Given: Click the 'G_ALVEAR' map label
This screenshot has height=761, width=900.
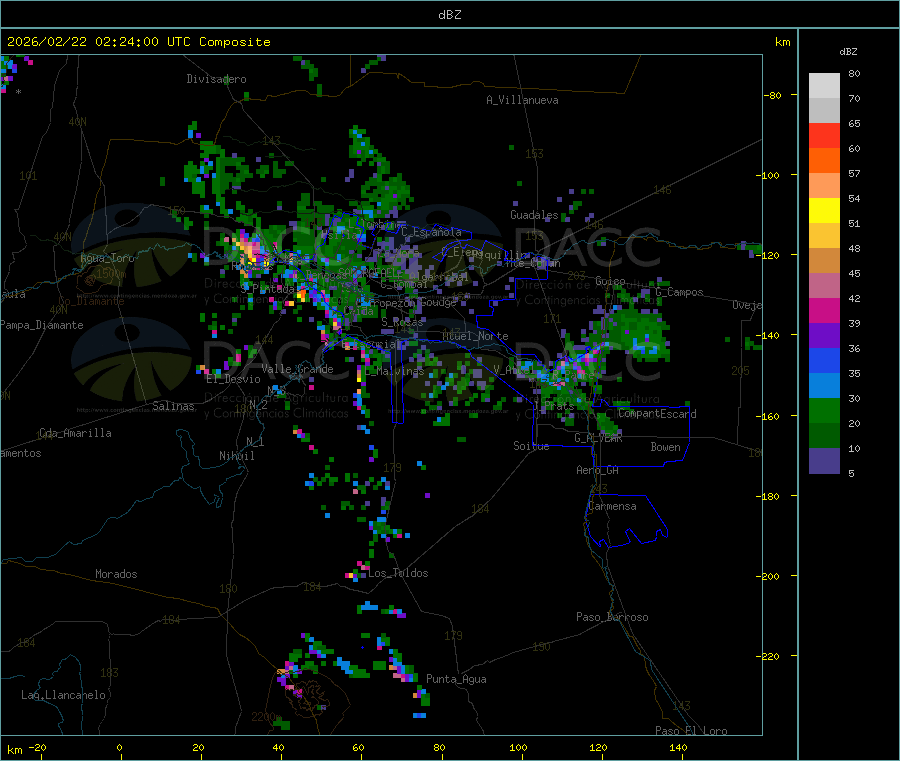Looking at the screenshot, I should (598, 438).
